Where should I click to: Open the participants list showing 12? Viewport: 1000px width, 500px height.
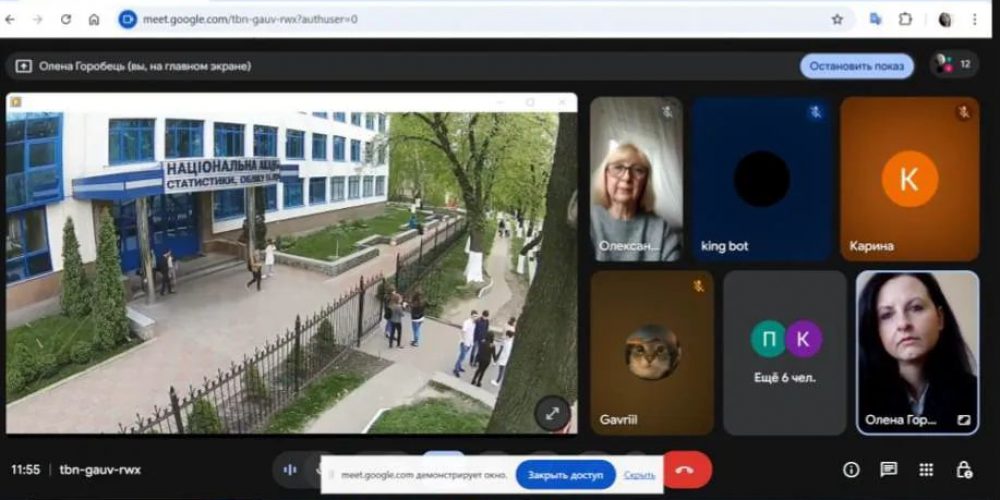pyautogui.click(x=953, y=65)
